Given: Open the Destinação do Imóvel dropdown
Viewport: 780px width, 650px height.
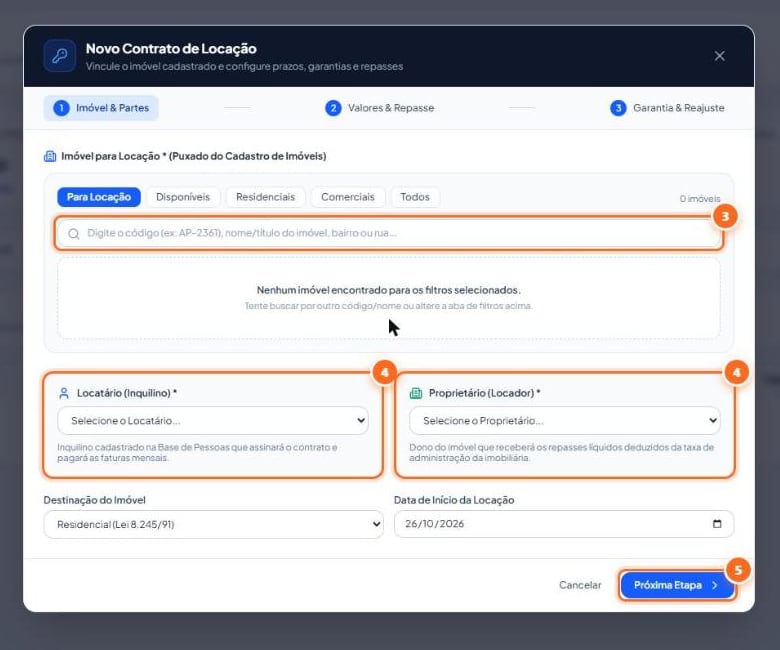Looking at the screenshot, I should pyautogui.click(x=213, y=524).
